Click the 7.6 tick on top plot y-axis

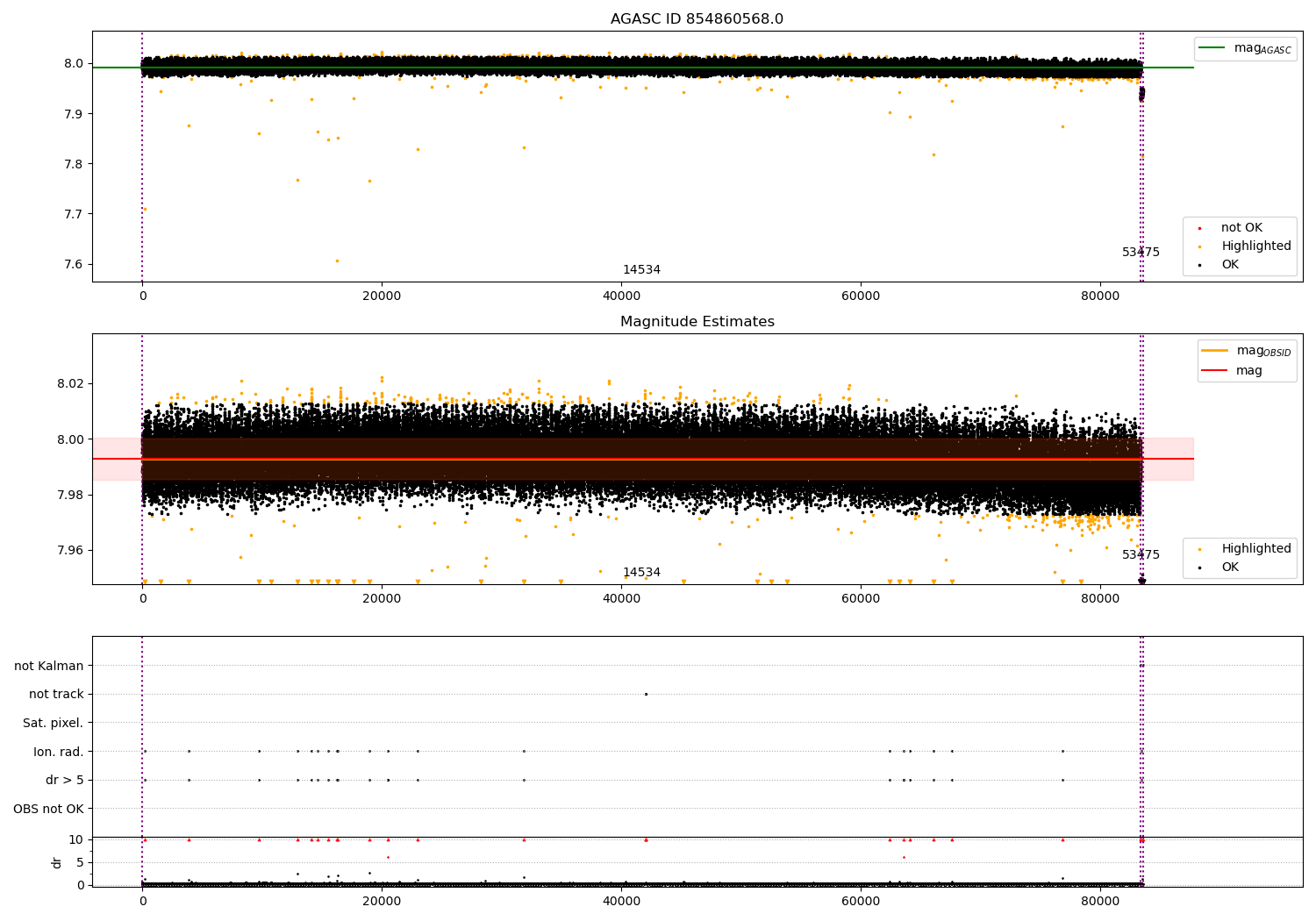(x=74, y=265)
